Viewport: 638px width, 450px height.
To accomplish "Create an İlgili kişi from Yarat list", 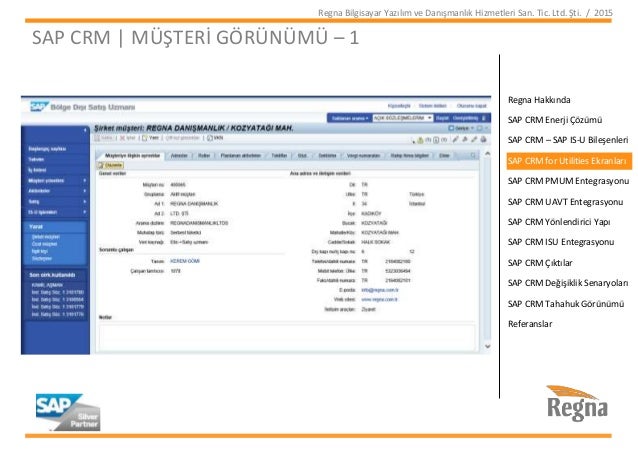I will coord(39,251).
